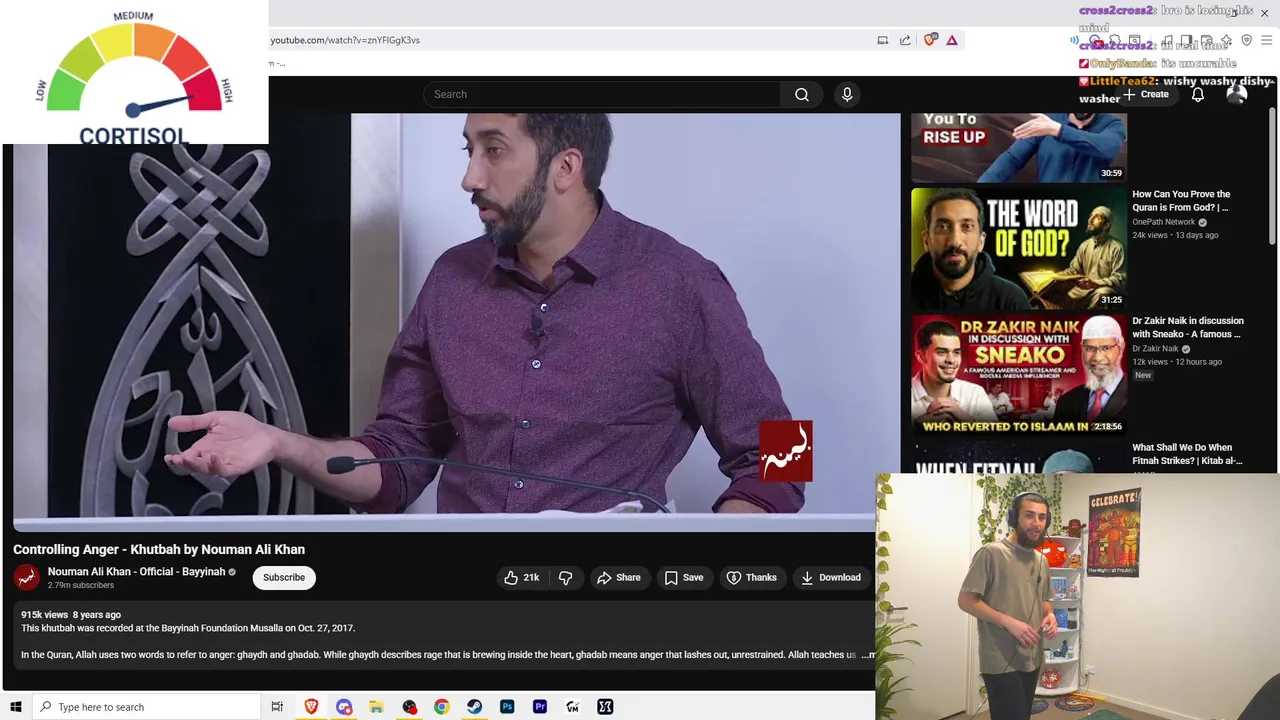
Task: Open the Brave hamburger main menu
Action: 1266,40
